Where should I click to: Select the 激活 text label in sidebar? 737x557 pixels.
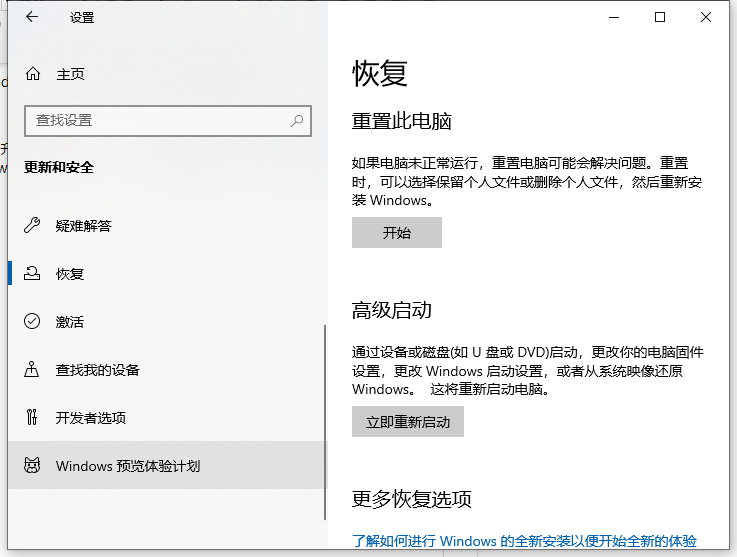coord(70,321)
